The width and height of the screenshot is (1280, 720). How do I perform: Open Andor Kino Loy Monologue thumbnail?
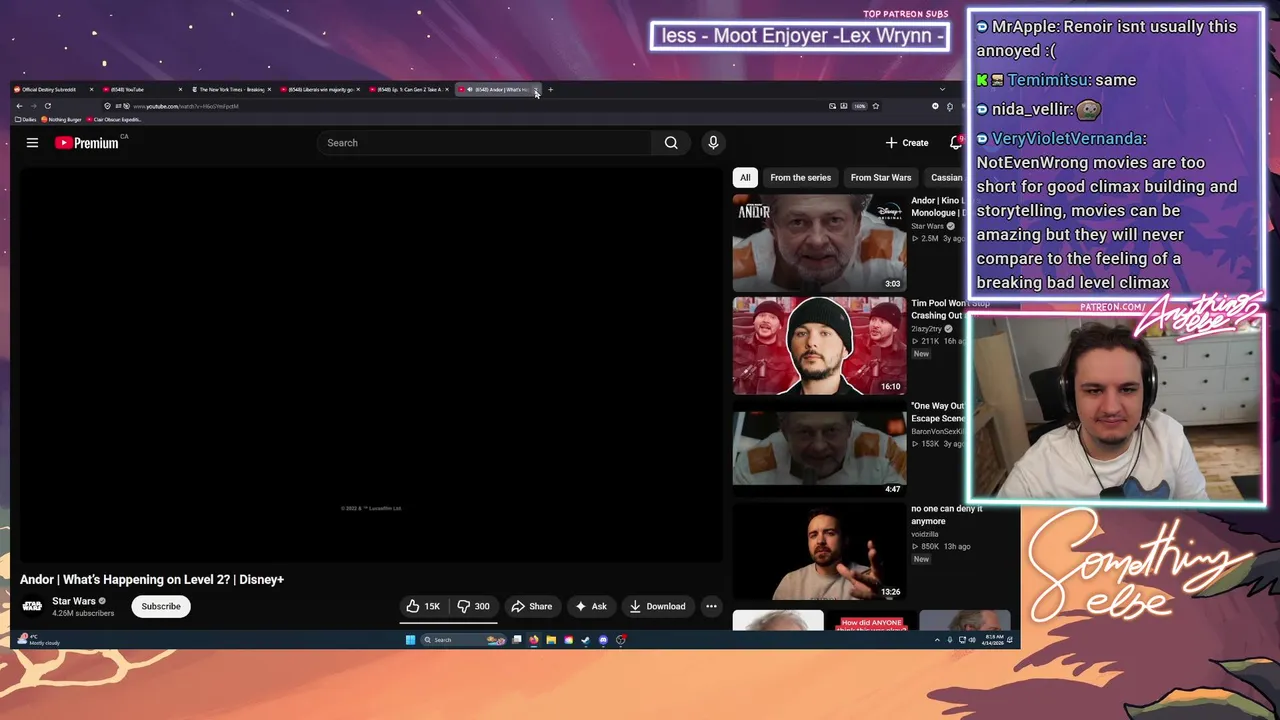[819, 243]
